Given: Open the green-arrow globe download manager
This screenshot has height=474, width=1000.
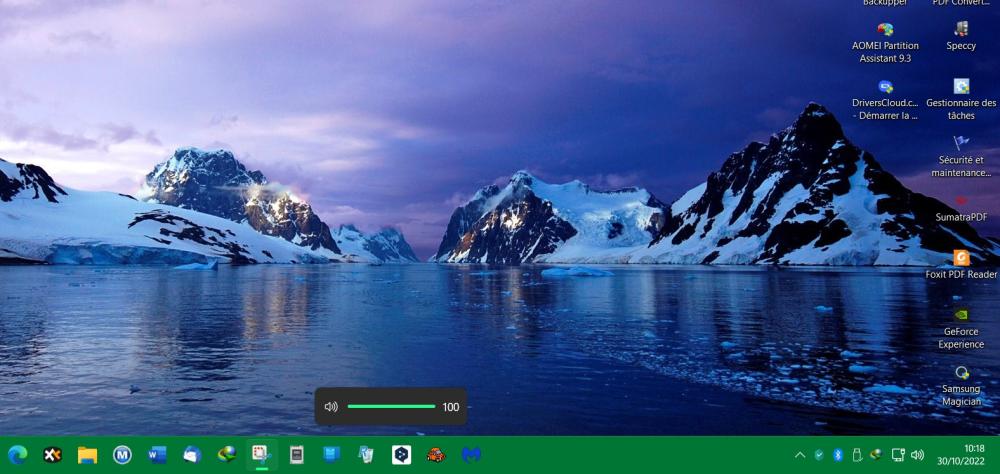Looking at the screenshot, I should [x=226, y=454].
